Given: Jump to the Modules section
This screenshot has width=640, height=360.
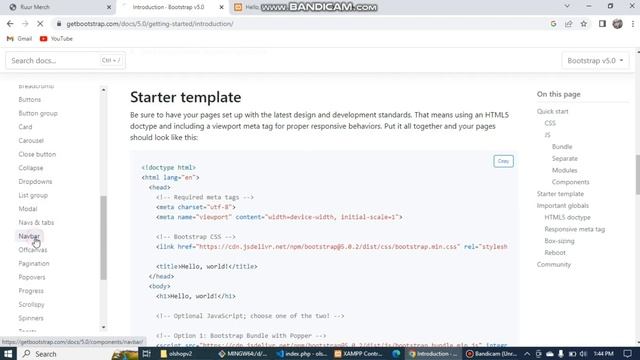Looking at the screenshot, I should [564, 171].
